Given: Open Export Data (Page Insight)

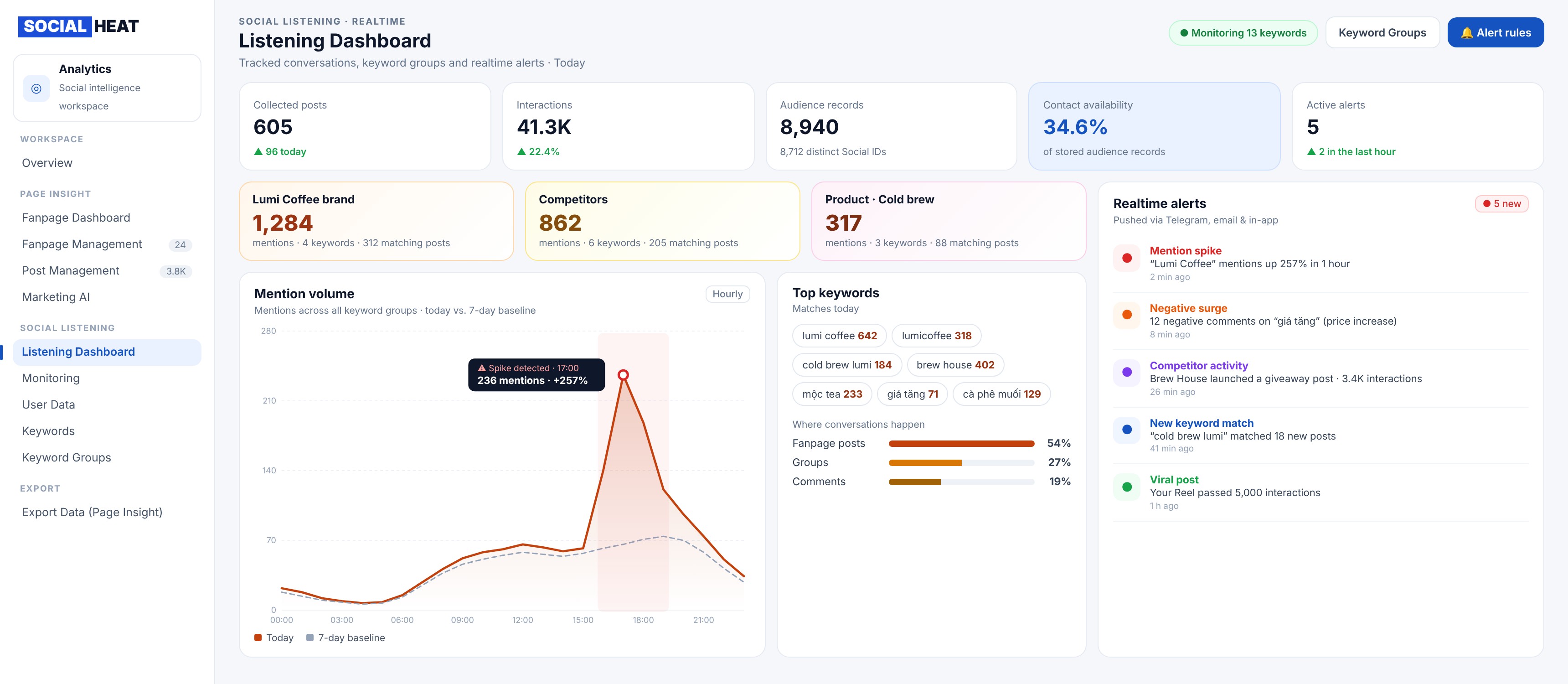Looking at the screenshot, I should [x=107, y=512].
